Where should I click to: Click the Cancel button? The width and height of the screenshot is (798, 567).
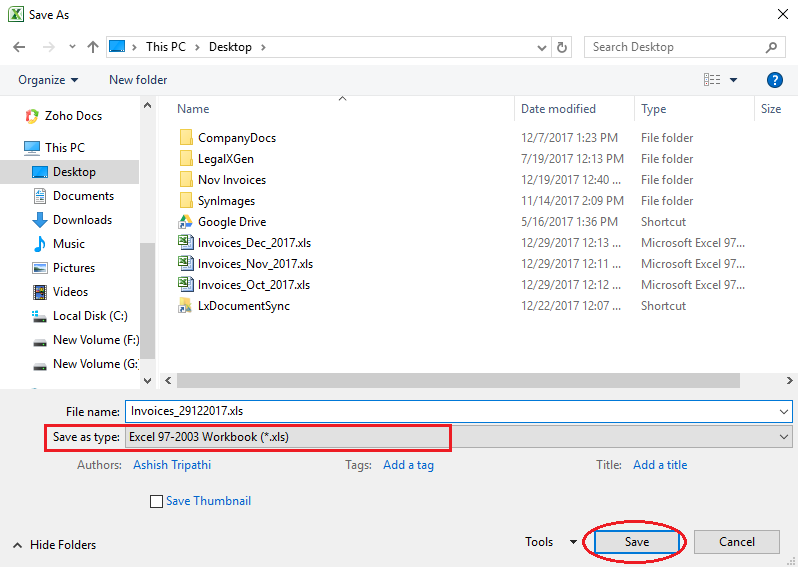pos(737,542)
